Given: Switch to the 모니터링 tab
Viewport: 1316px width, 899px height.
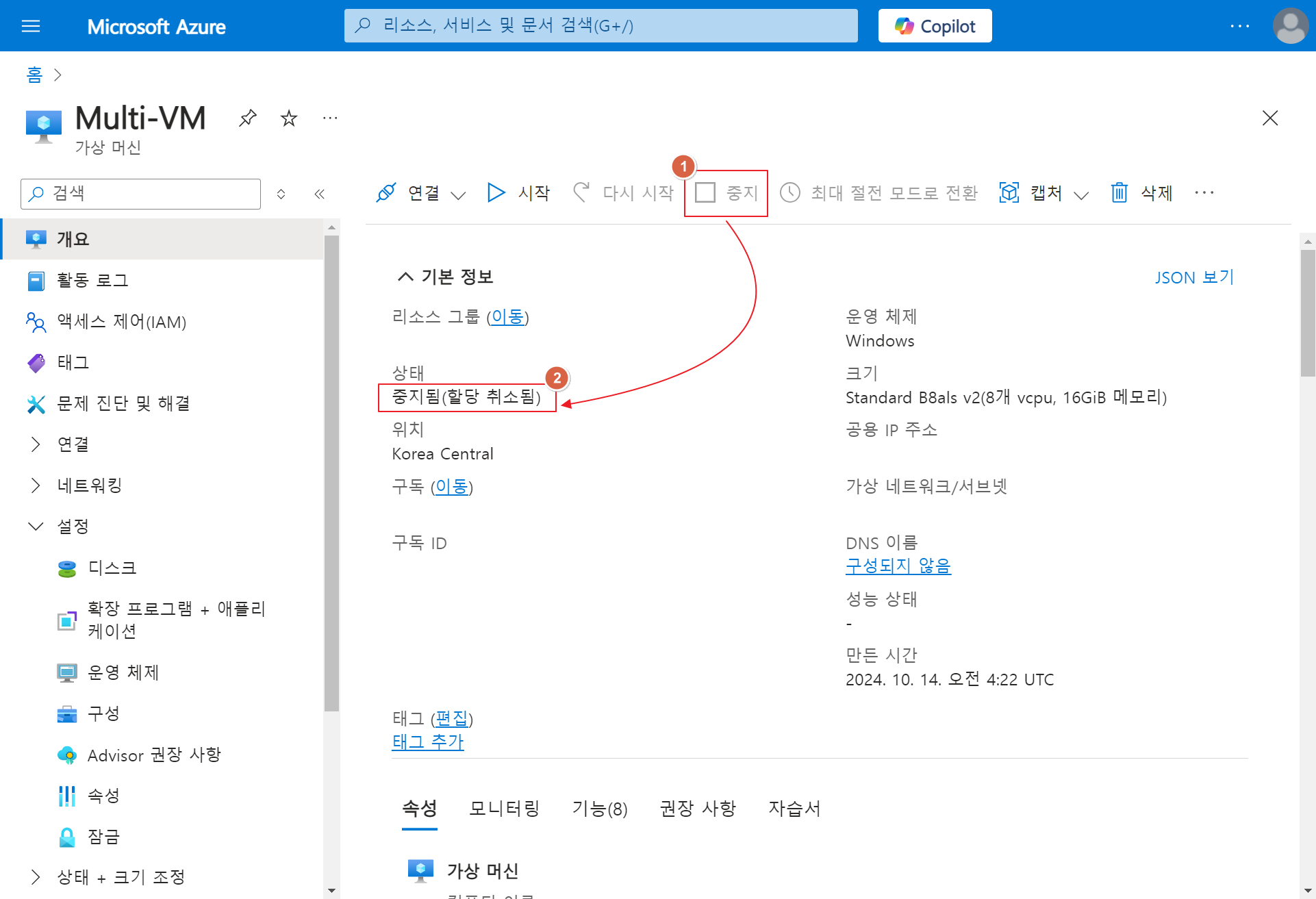Looking at the screenshot, I should coord(504,809).
